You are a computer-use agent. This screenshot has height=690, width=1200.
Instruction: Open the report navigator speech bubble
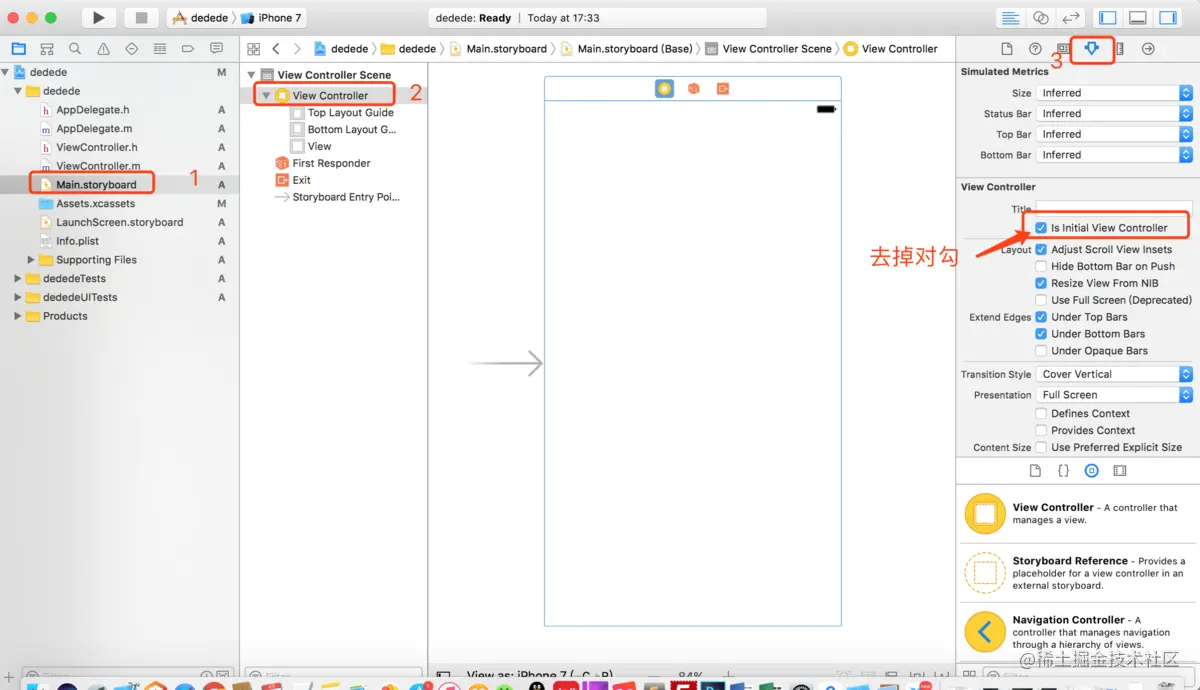tap(216, 48)
